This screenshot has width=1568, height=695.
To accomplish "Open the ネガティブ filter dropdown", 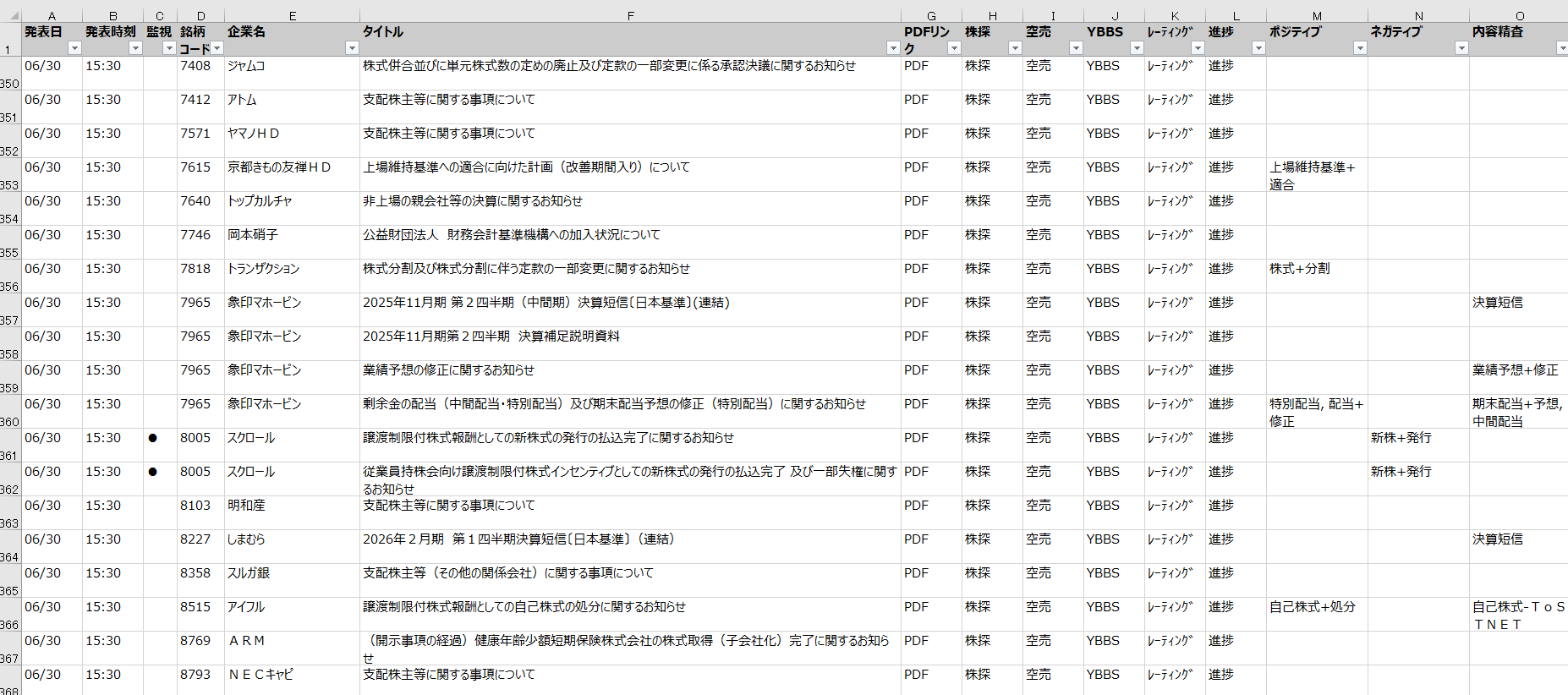I will 1461,48.
